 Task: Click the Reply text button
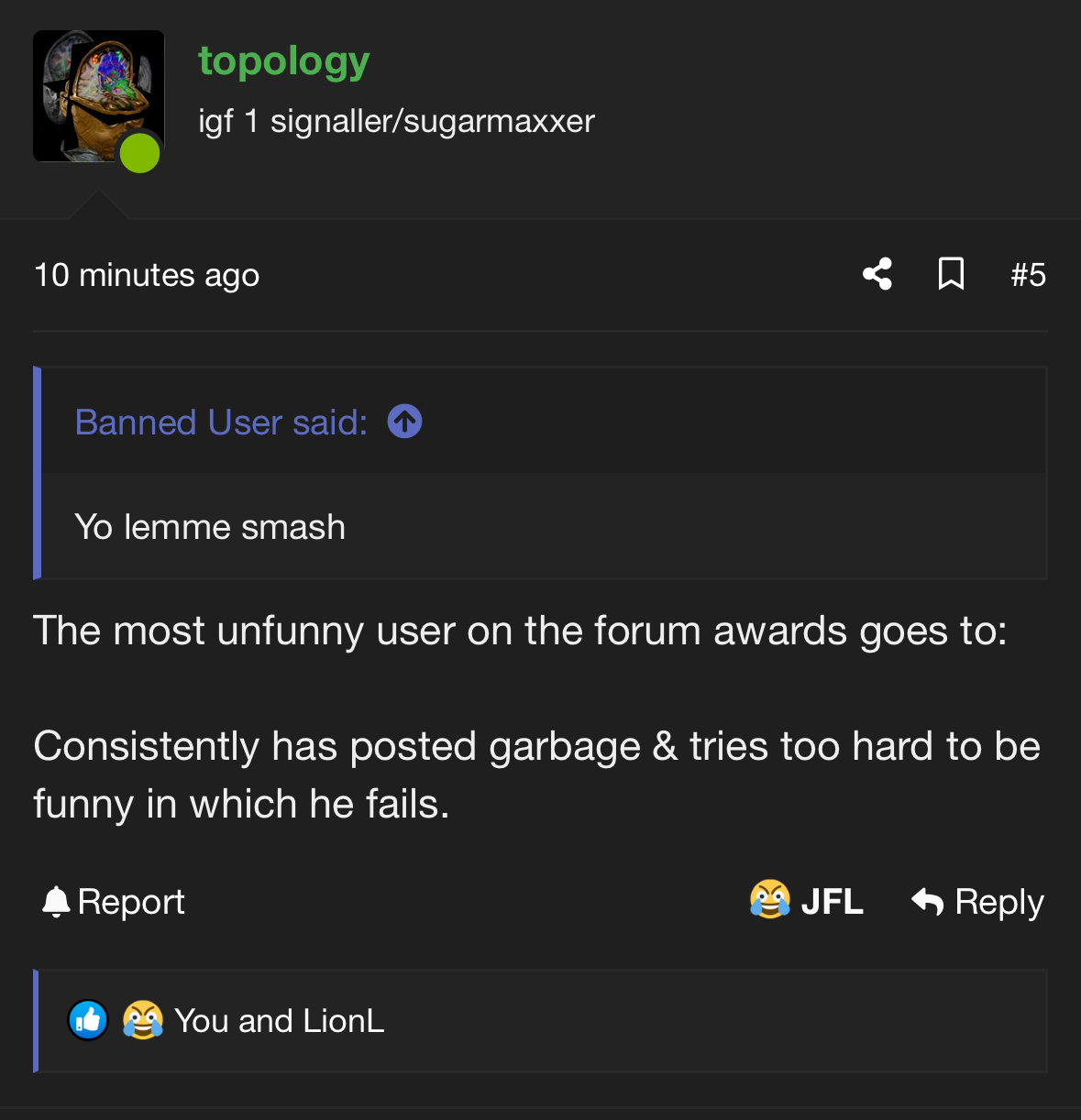[999, 902]
